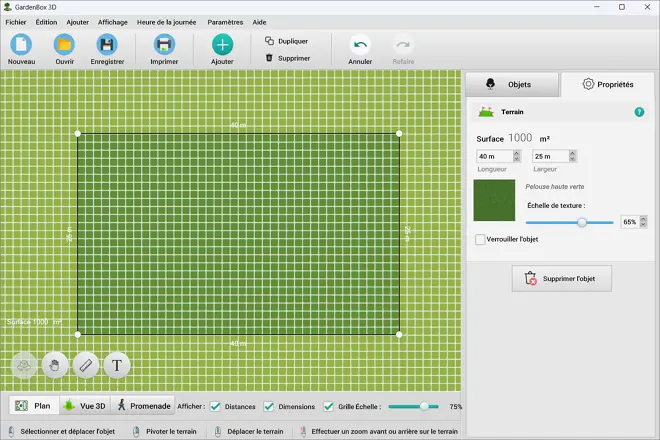Click the Imprimer printer icon

(164, 44)
